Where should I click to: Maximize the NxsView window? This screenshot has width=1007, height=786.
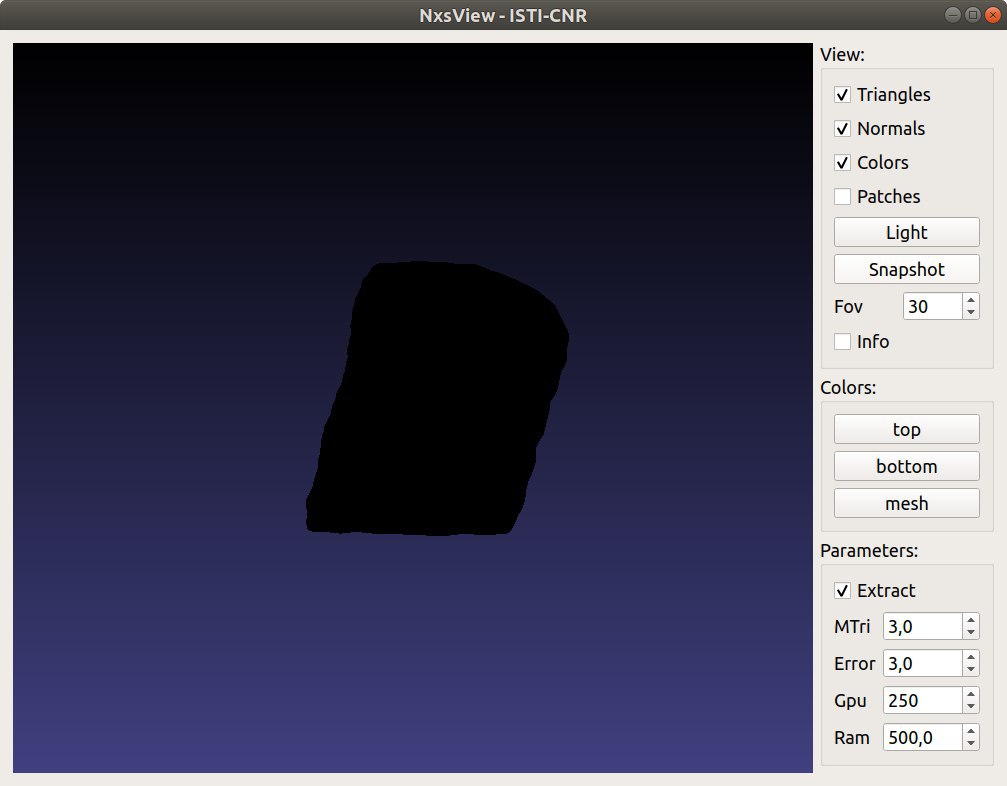(973, 15)
